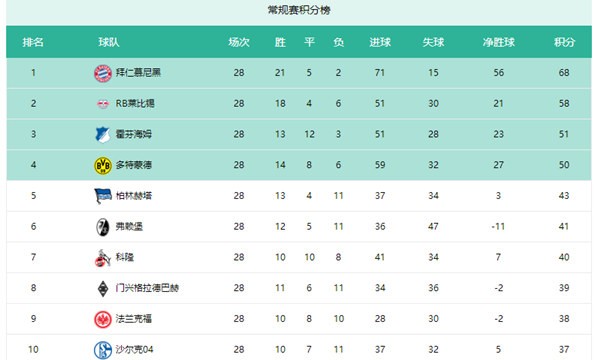Click the RB Leipzig club logo
The width and height of the screenshot is (600, 360).
[103, 104]
